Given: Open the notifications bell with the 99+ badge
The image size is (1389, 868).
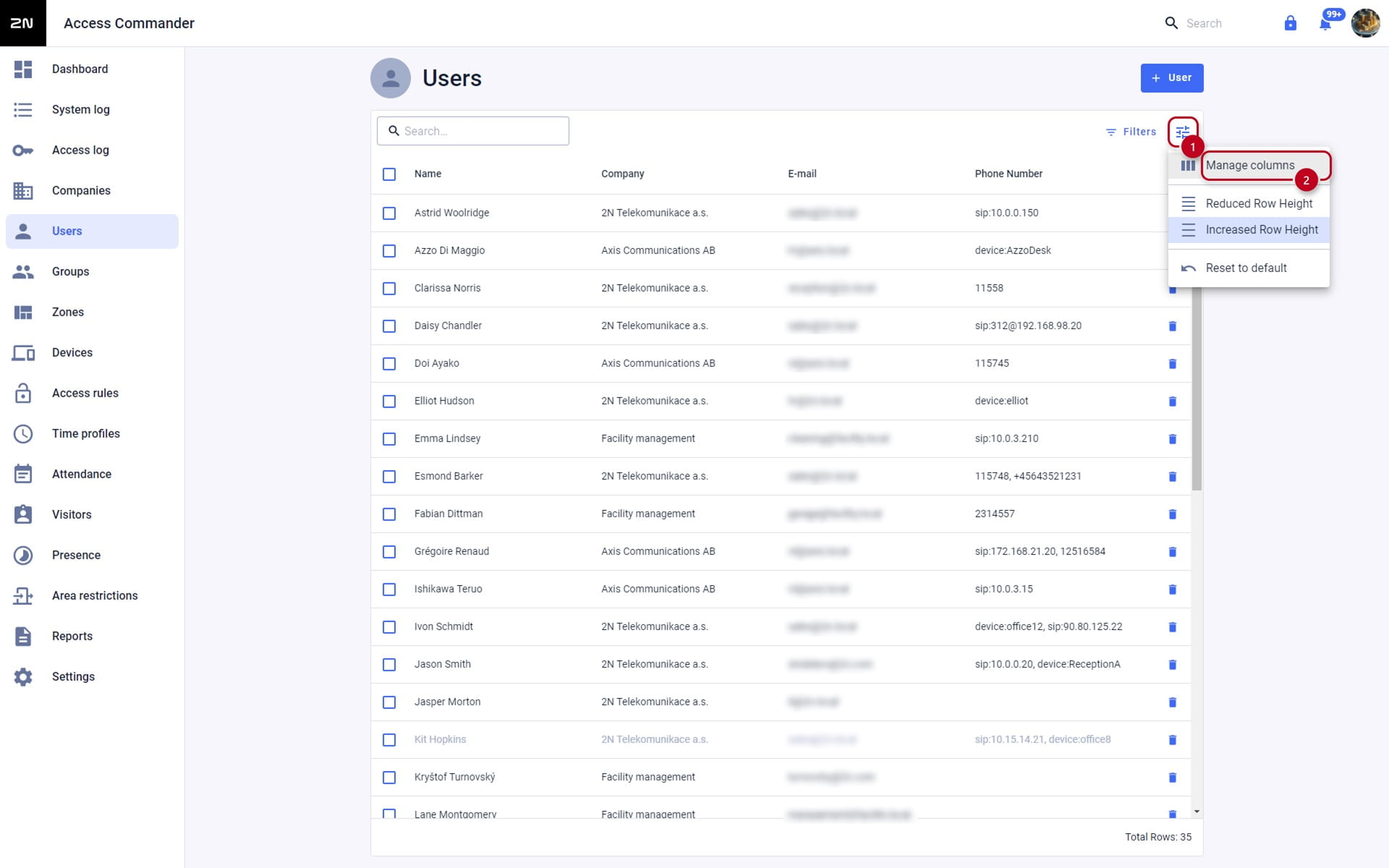Looking at the screenshot, I should tap(1325, 24).
